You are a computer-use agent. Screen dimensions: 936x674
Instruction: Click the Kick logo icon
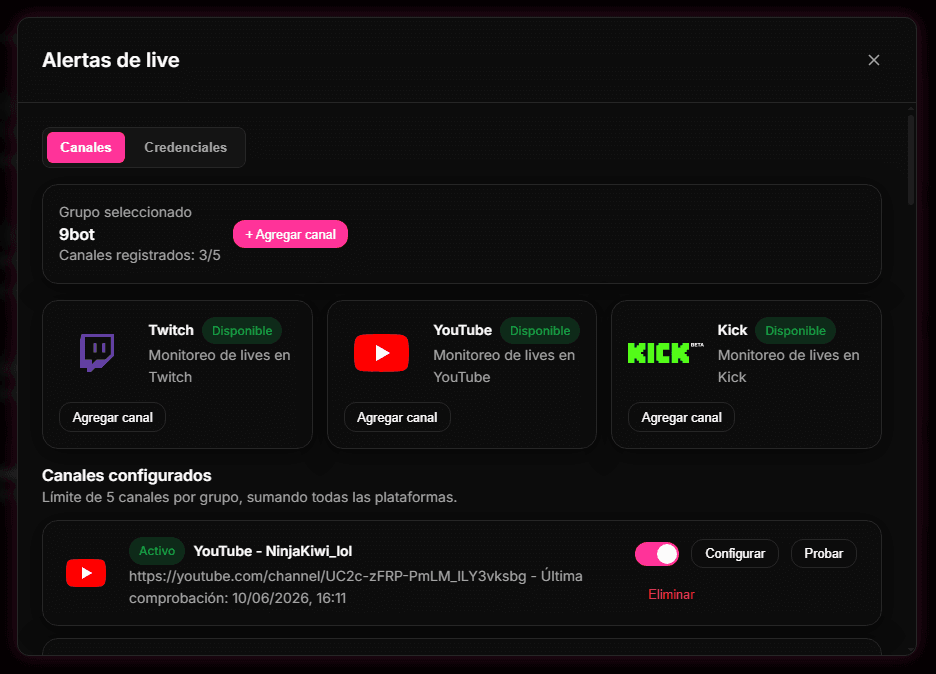point(665,353)
